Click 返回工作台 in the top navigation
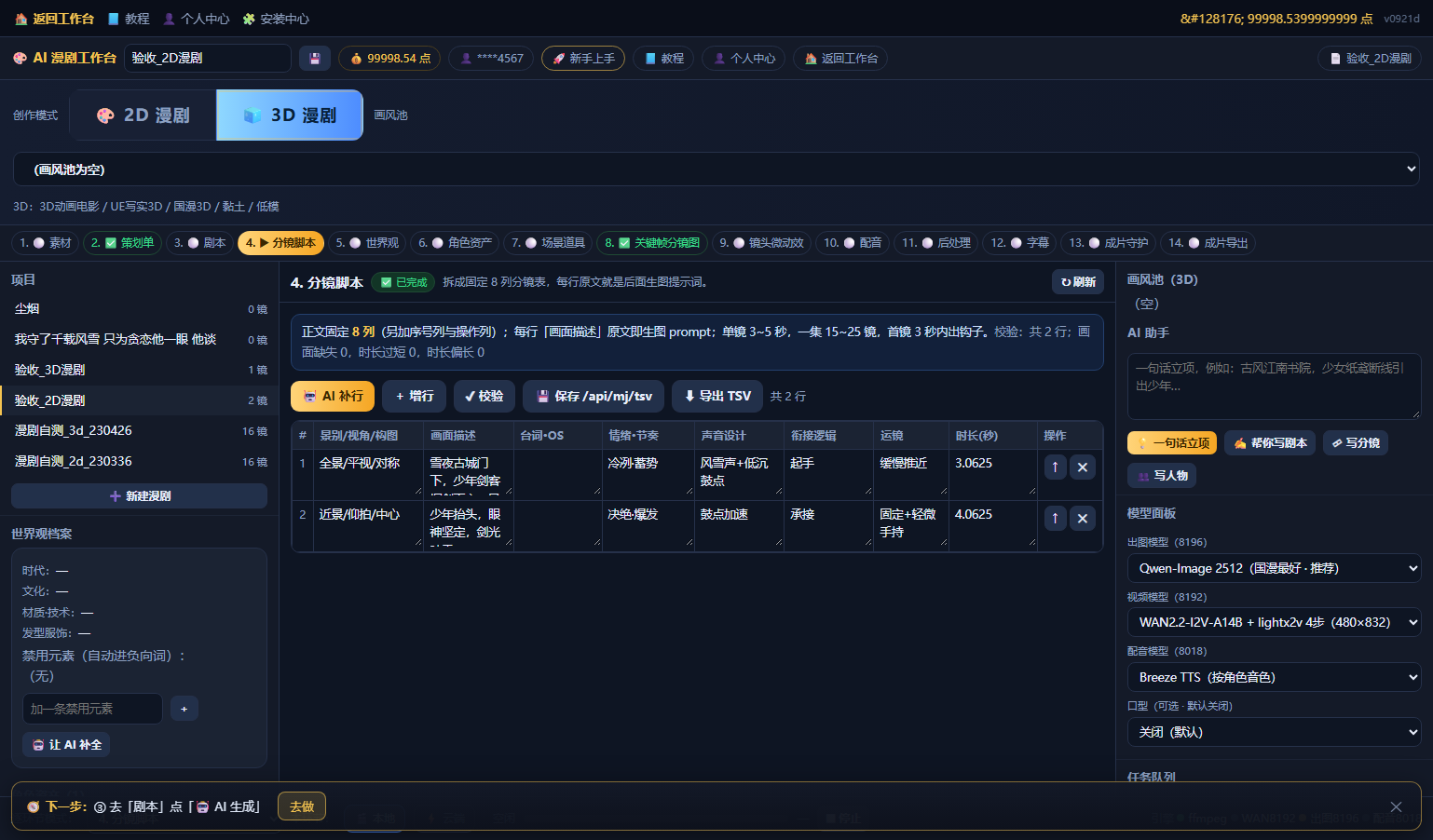The height and width of the screenshot is (840, 1433). [x=55, y=19]
